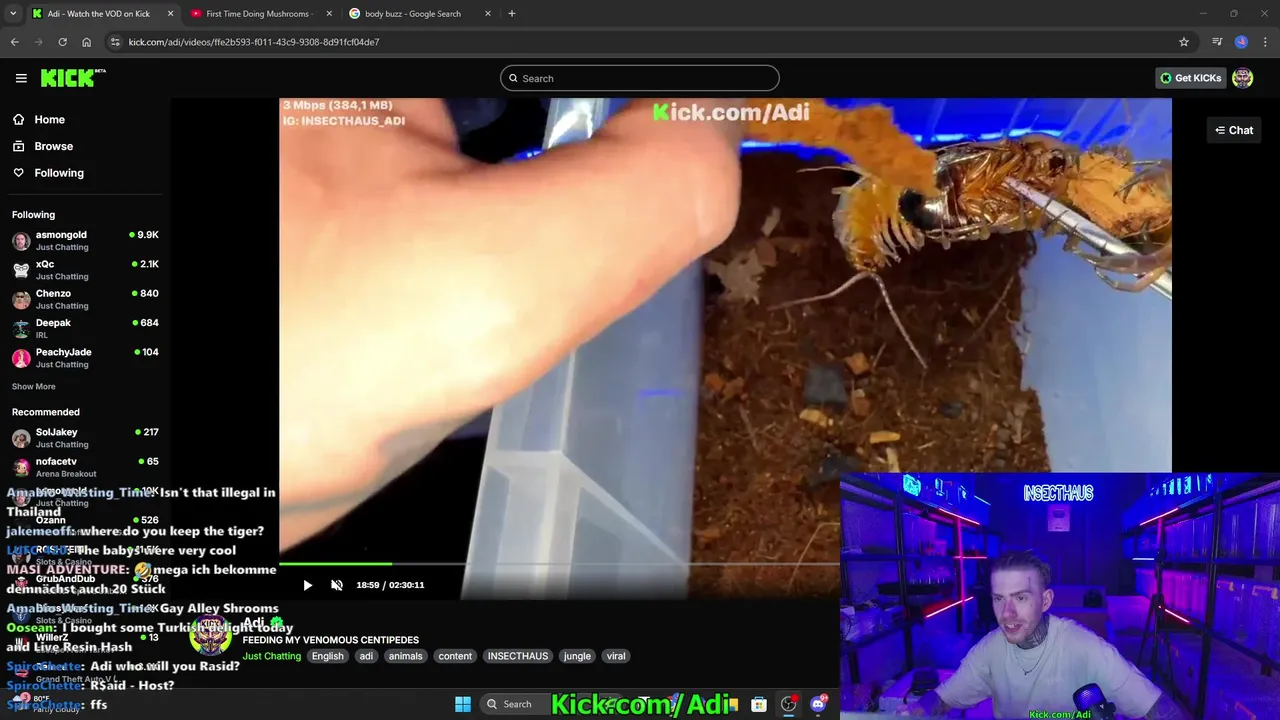Click PeachyJade's avatar in sidebar
The image size is (1280, 720).
(x=21, y=358)
